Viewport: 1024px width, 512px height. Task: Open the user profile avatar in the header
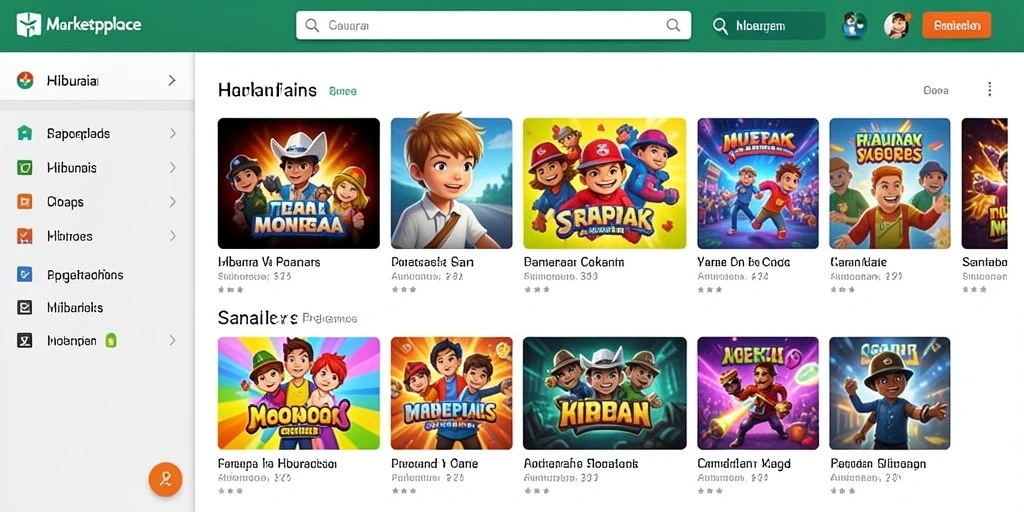897,25
